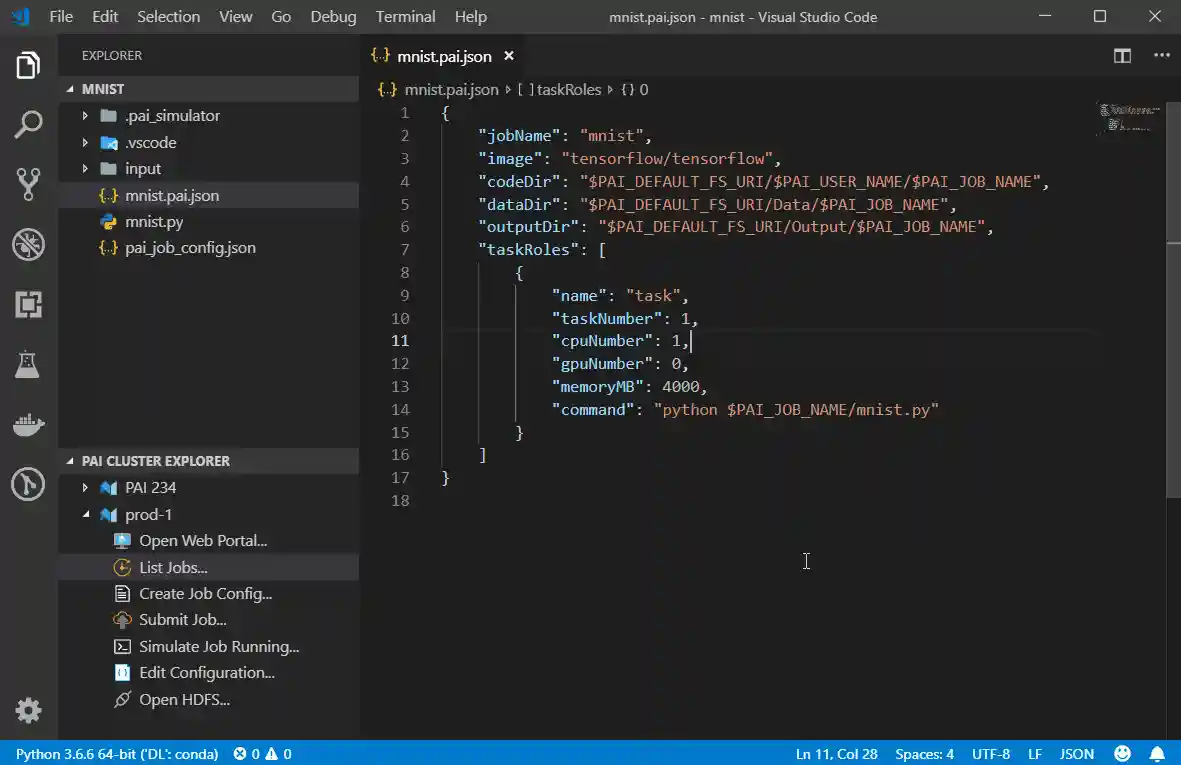Open the Selection menu

coord(168,17)
